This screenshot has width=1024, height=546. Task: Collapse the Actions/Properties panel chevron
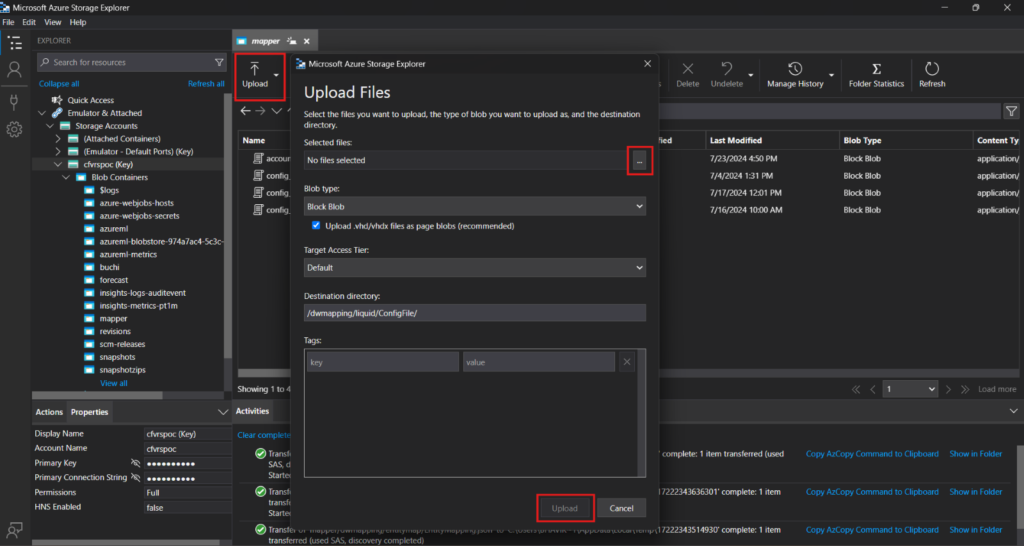pyautogui.click(x=222, y=412)
